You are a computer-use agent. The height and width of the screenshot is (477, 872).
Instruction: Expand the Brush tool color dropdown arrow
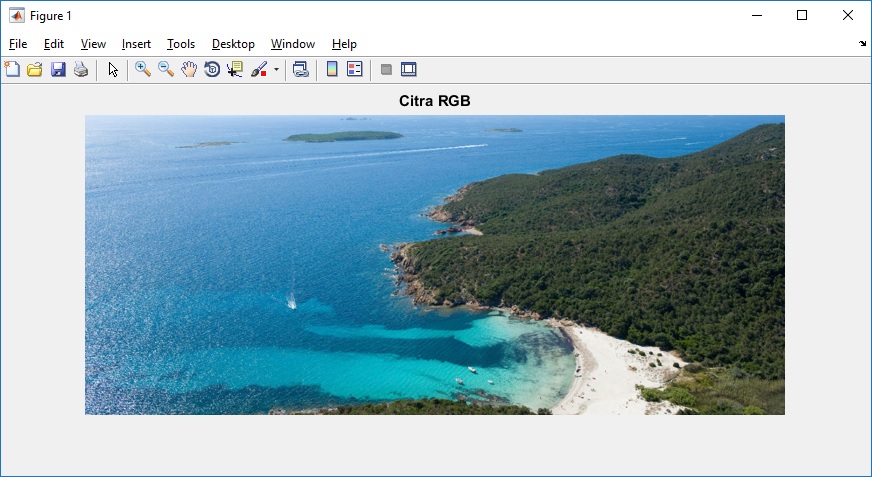276,70
